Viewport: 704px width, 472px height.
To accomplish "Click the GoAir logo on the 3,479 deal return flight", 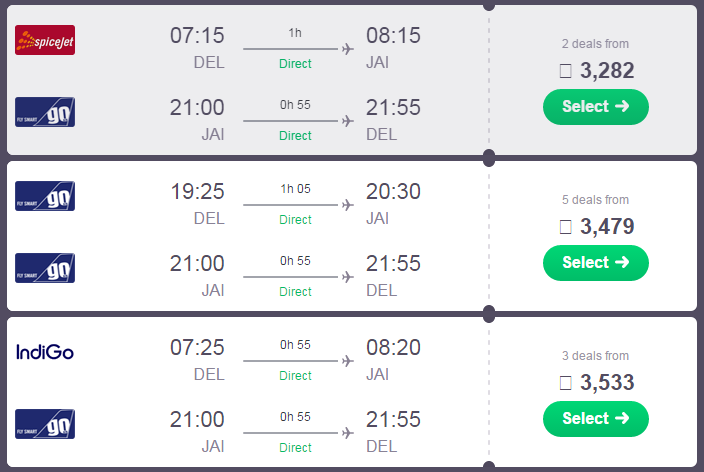I will point(45,268).
